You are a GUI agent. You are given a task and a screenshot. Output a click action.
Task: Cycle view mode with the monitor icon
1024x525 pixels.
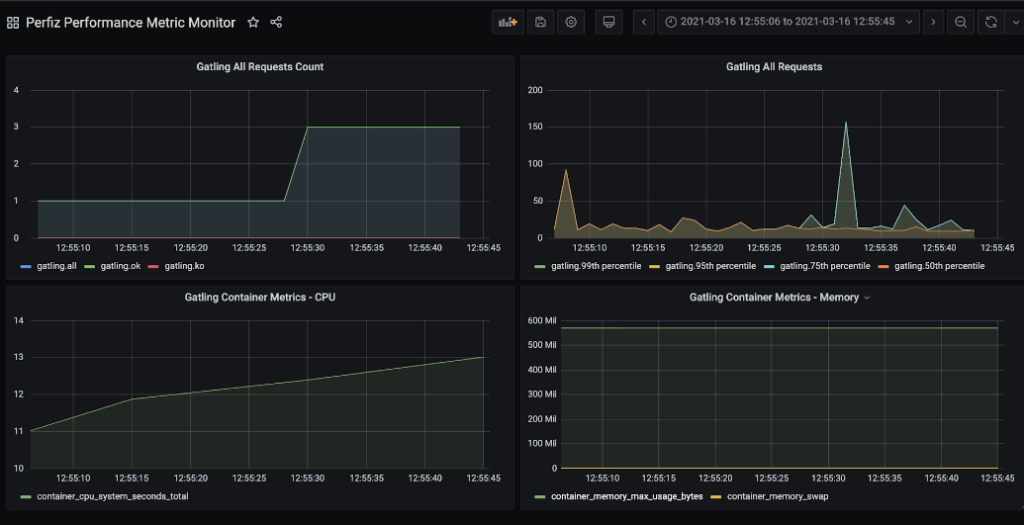click(x=608, y=22)
